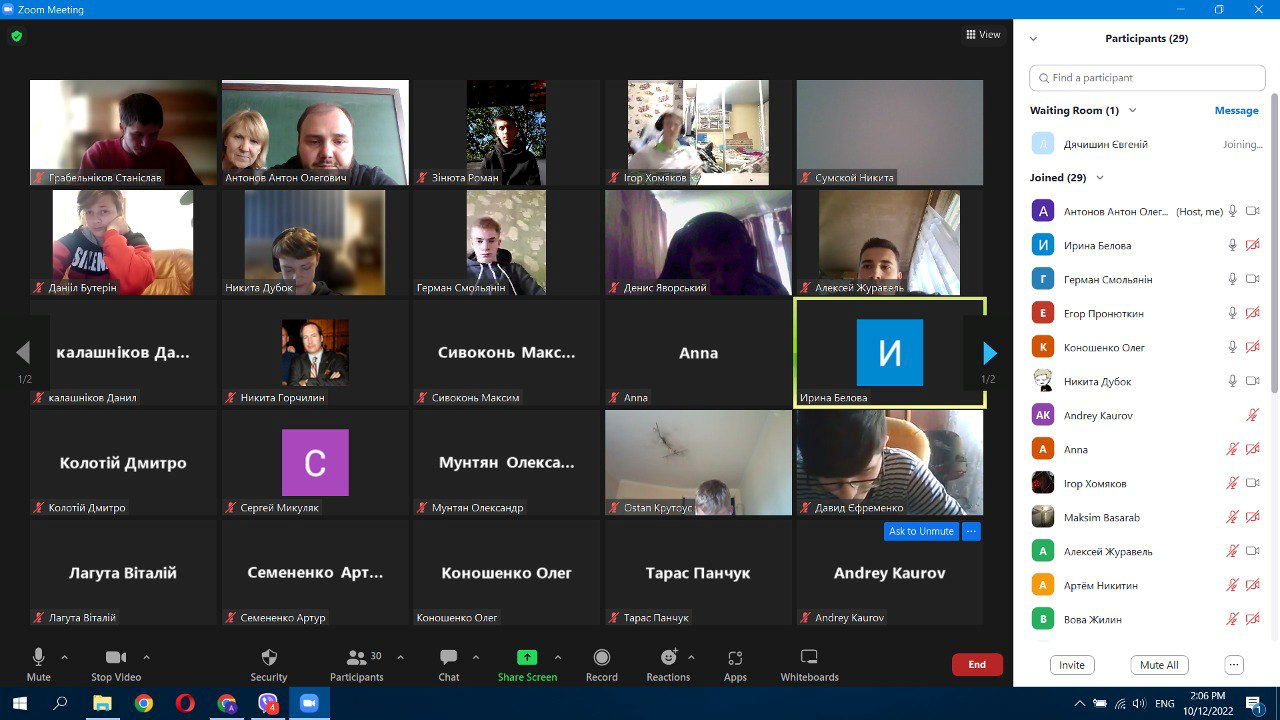Open the arrow menu beside Participants in the toolbar

[x=400, y=657]
